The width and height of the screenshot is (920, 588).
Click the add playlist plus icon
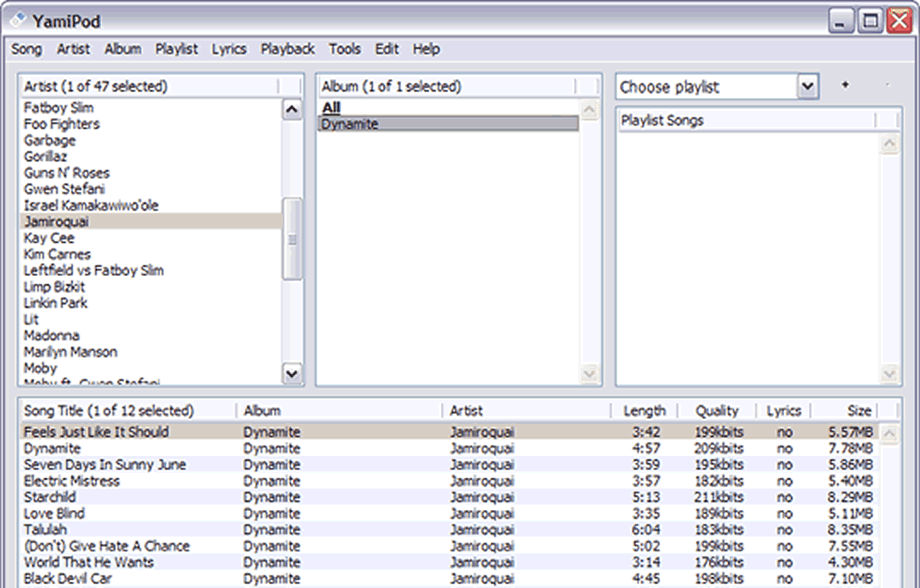click(845, 86)
